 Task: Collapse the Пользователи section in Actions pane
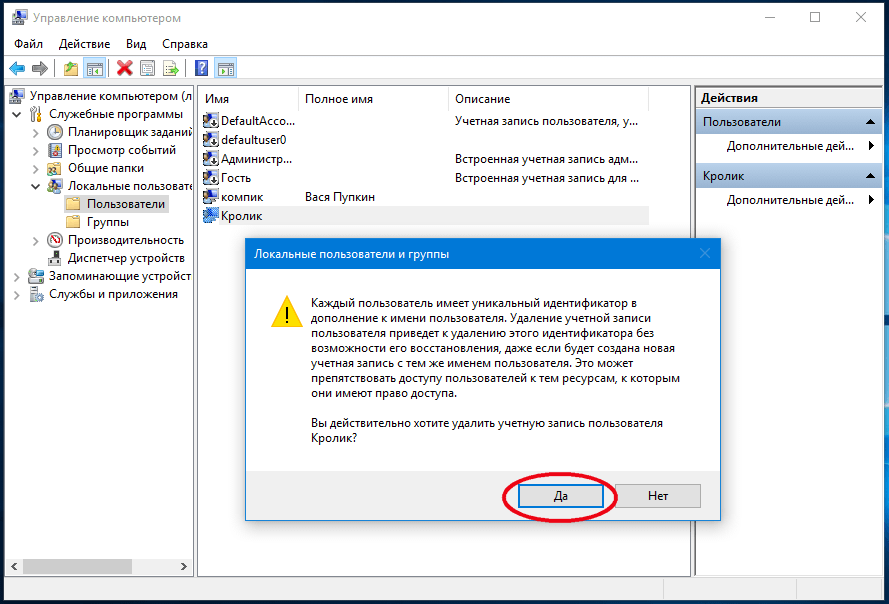[870, 122]
